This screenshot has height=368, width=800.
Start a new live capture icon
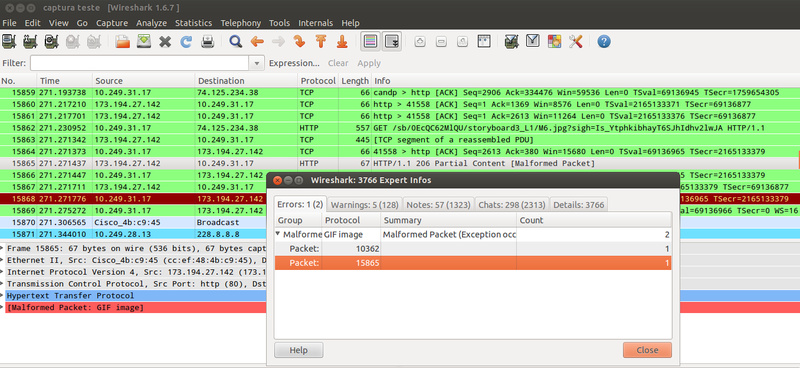52,41
